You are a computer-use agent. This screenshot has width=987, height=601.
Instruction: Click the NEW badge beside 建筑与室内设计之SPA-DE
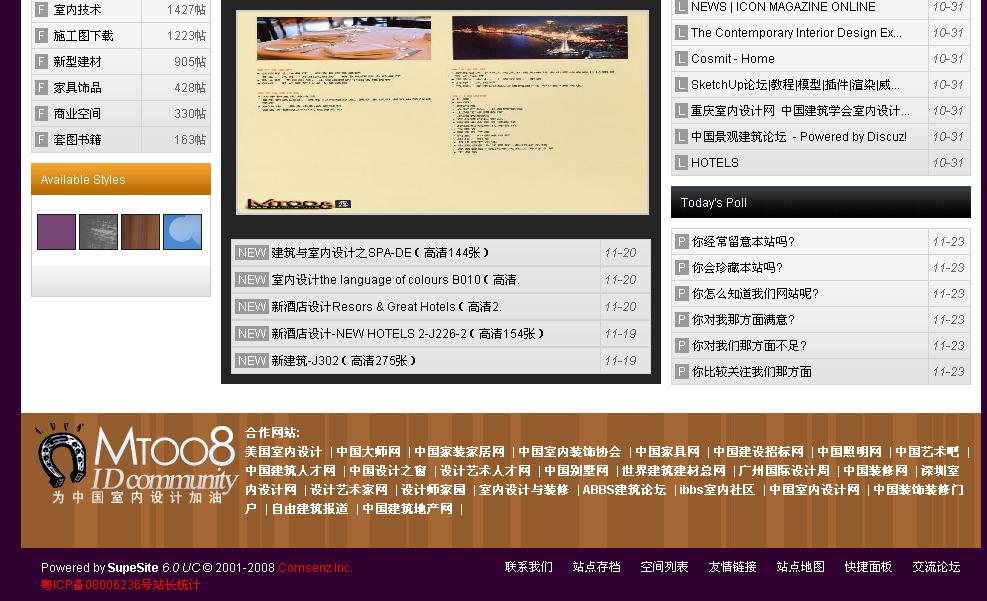252,252
